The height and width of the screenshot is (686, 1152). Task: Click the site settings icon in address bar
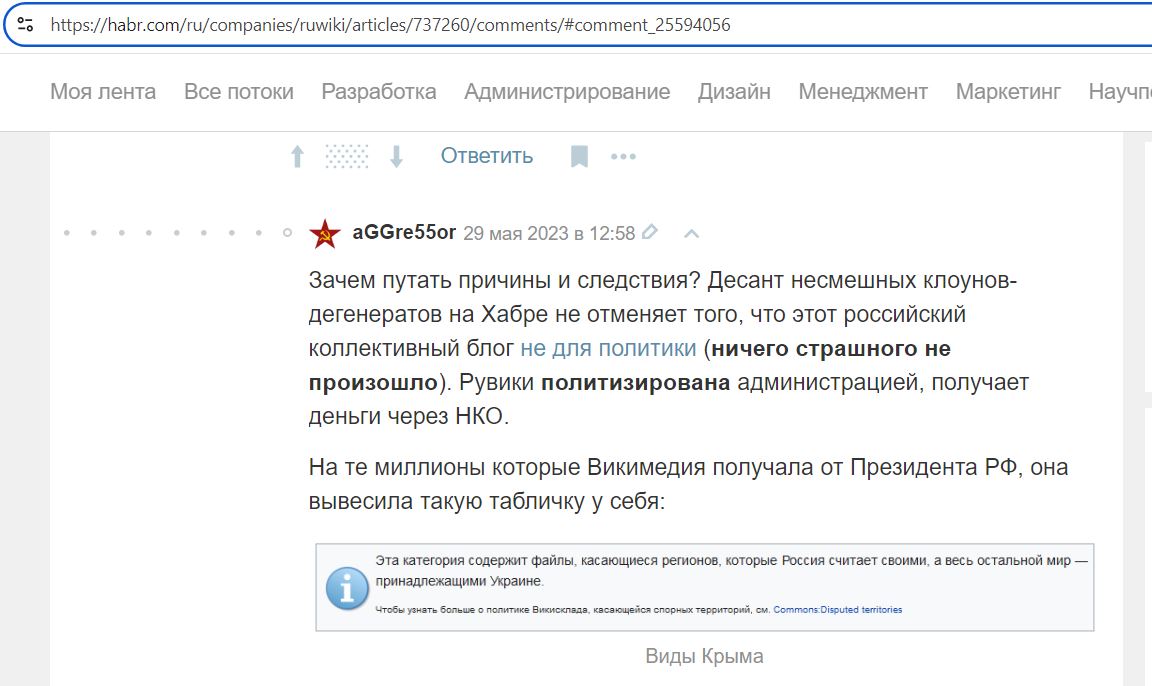(x=25, y=25)
